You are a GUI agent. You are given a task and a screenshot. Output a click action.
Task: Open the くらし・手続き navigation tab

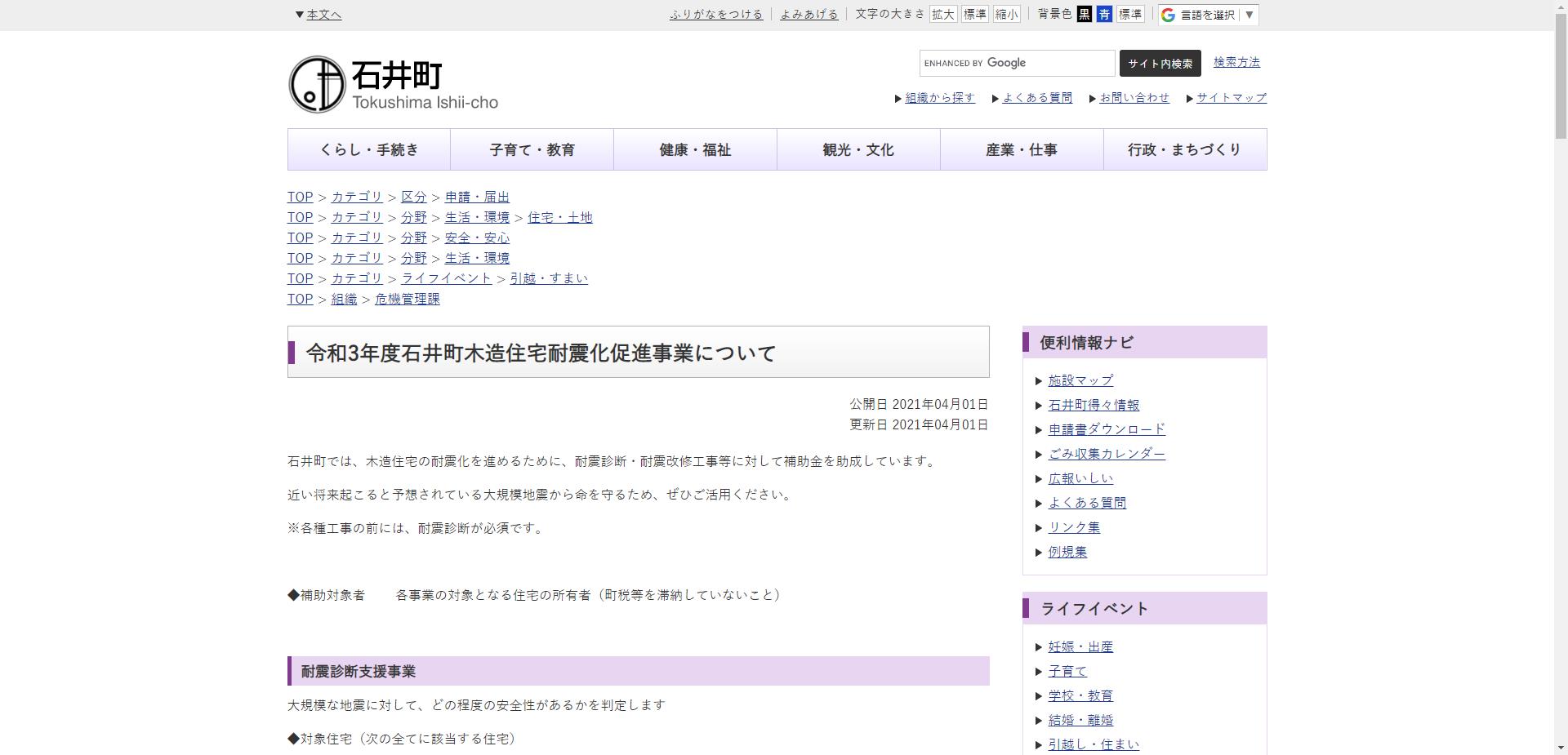click(x=368, y=149)
